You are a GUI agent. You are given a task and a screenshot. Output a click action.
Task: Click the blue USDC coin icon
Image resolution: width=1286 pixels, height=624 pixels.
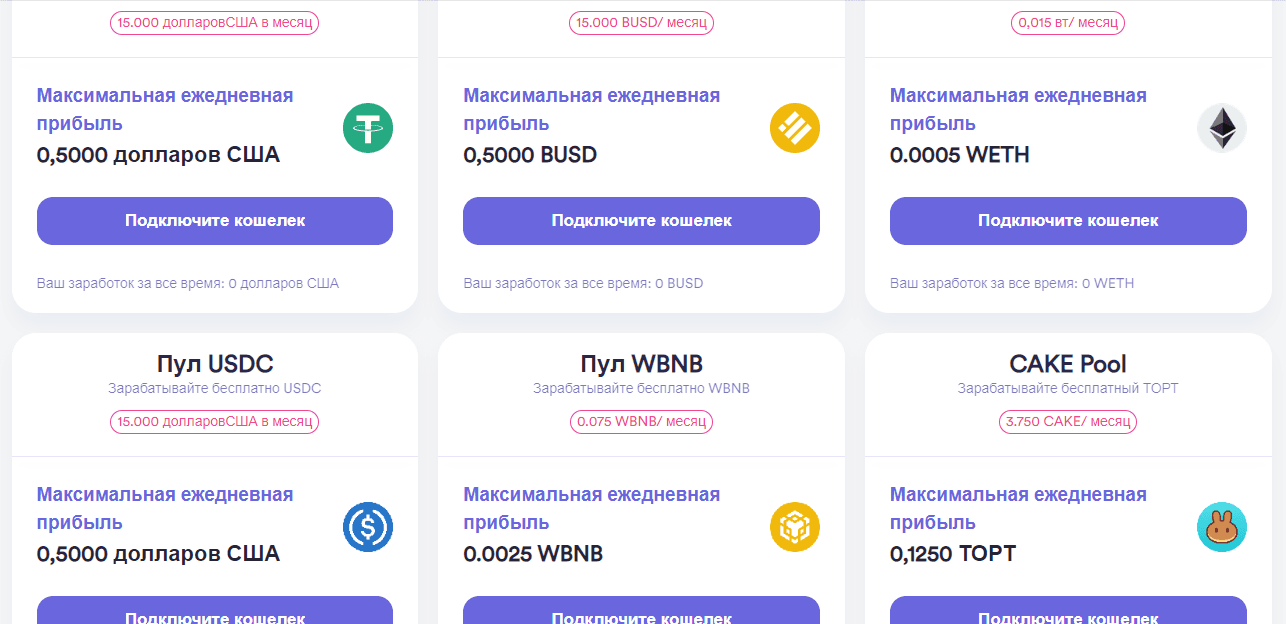(368, 527)
